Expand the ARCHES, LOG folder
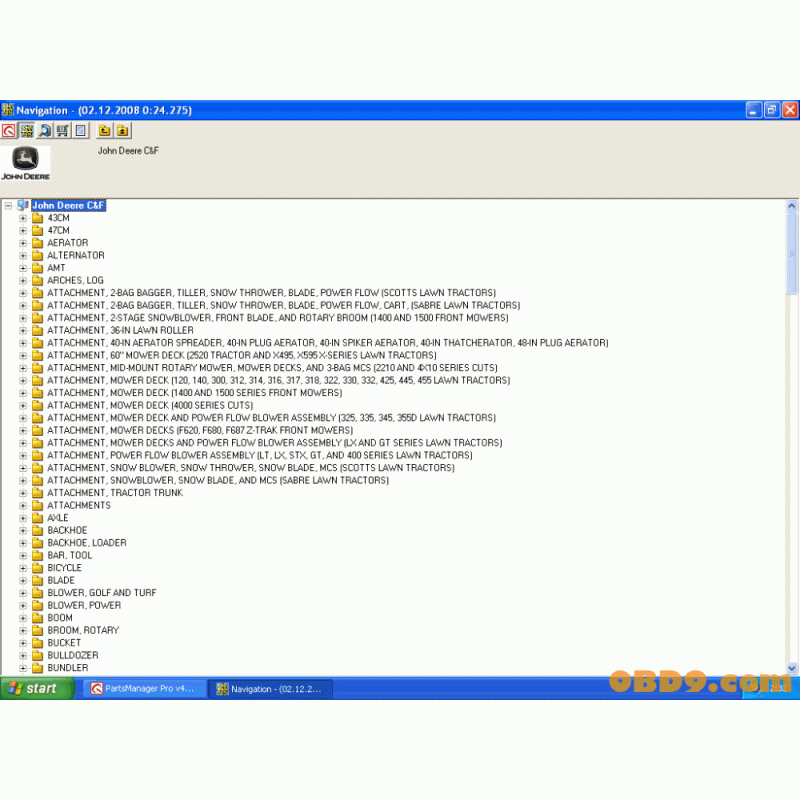The width and height of the screenshot is (800, 800). coord(23,281)
